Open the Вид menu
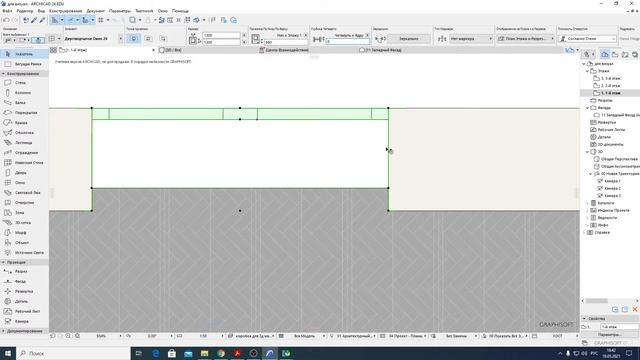 (x=41, y=11)
